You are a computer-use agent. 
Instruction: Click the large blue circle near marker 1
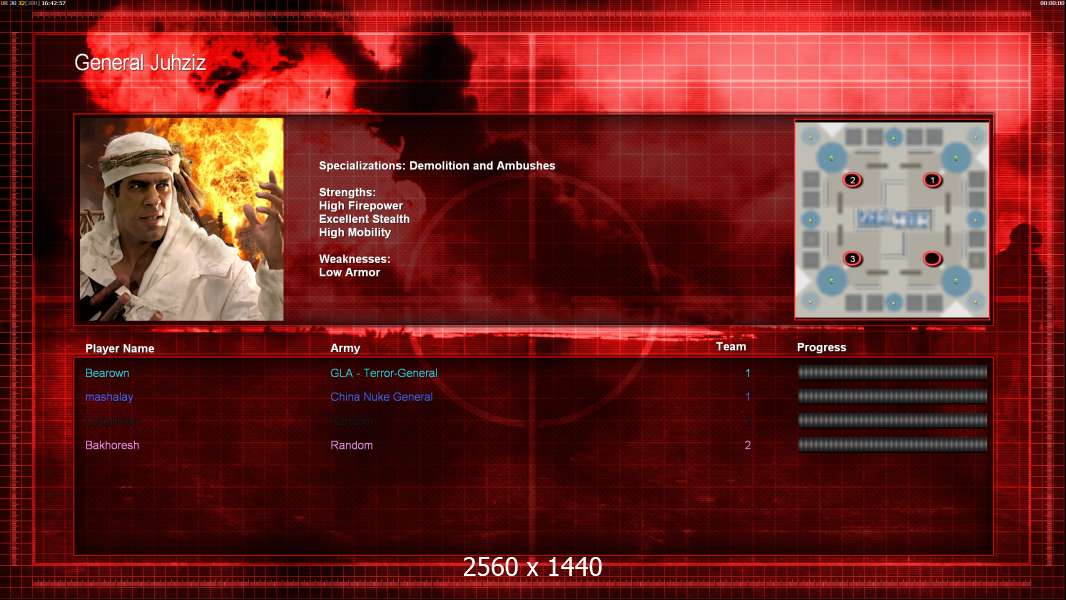(x=956, y=158)
